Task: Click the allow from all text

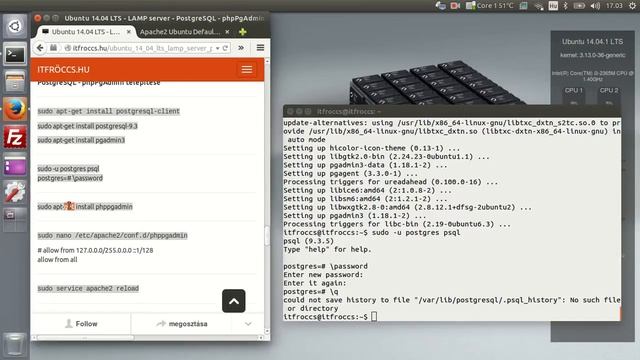Action: click(57, 260)
